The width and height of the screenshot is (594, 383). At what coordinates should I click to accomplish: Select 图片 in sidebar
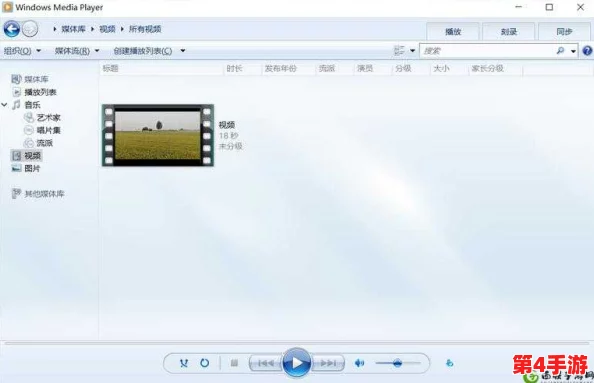32,169
